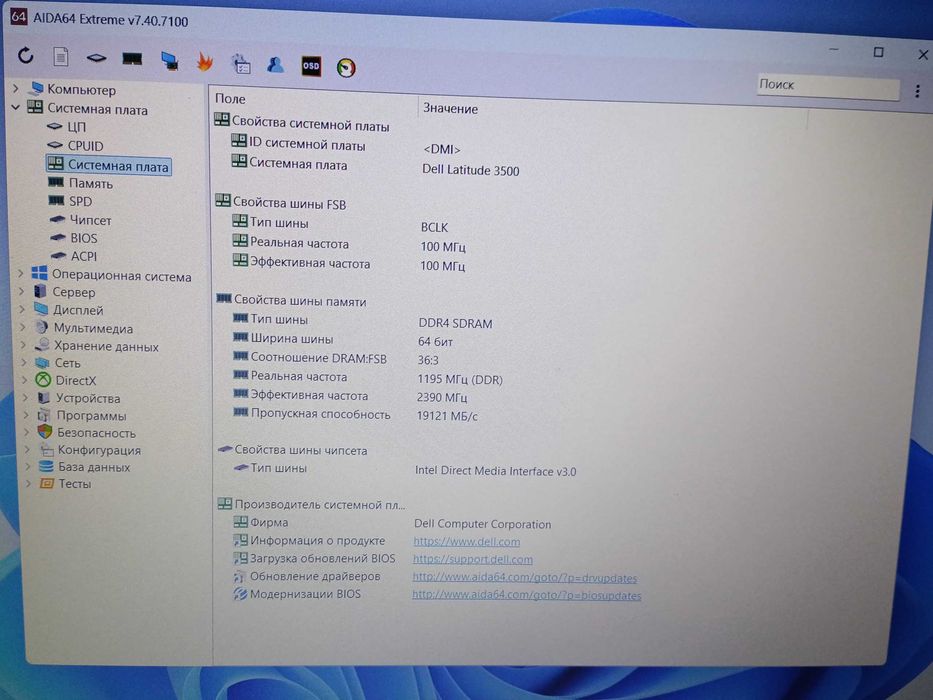This screenshot has height=700, width=933.
Task: Open the Report document icon
Action: (61, 57)
